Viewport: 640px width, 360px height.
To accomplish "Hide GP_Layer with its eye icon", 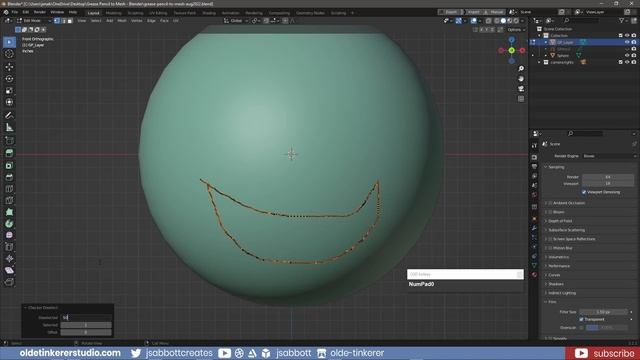I will click(627, 42).
